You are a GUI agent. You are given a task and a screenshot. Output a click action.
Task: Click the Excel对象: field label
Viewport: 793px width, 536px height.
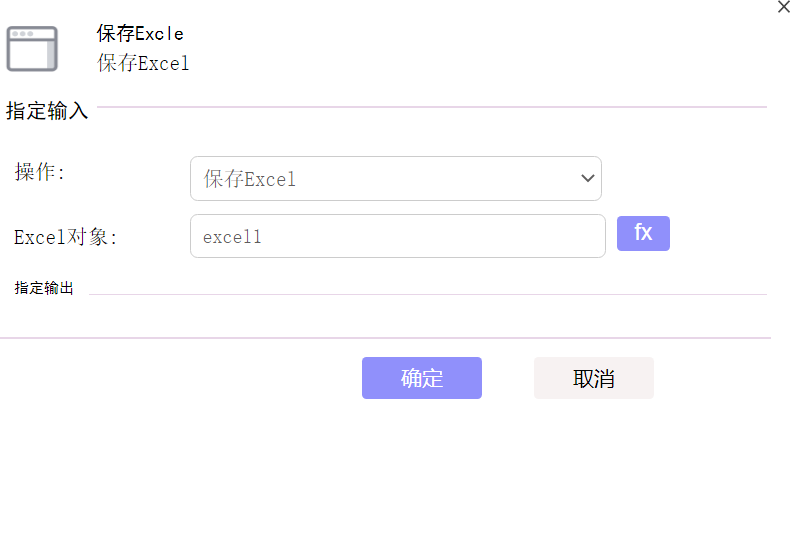tap(65, 237)
